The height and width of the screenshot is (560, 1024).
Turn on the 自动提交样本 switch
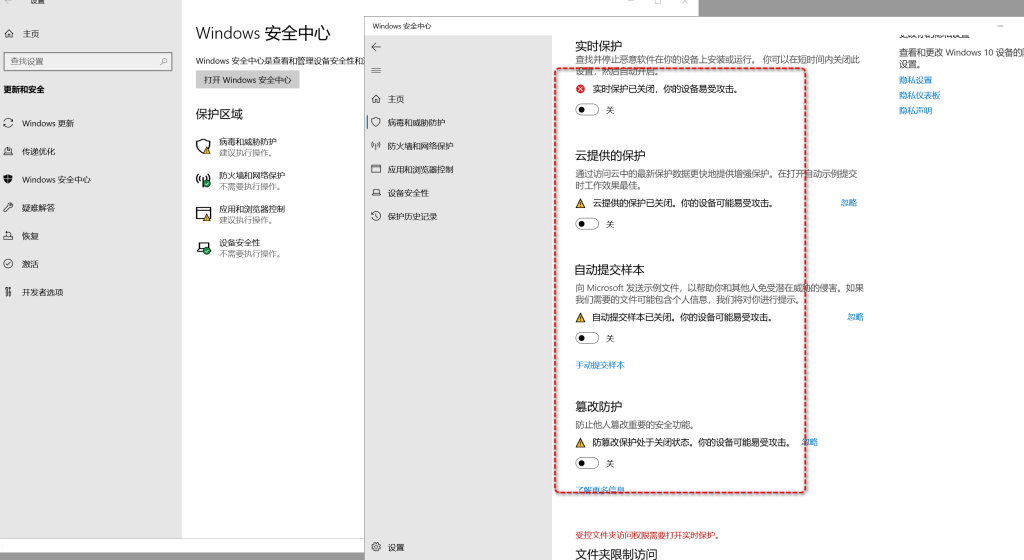click(587, 338)
